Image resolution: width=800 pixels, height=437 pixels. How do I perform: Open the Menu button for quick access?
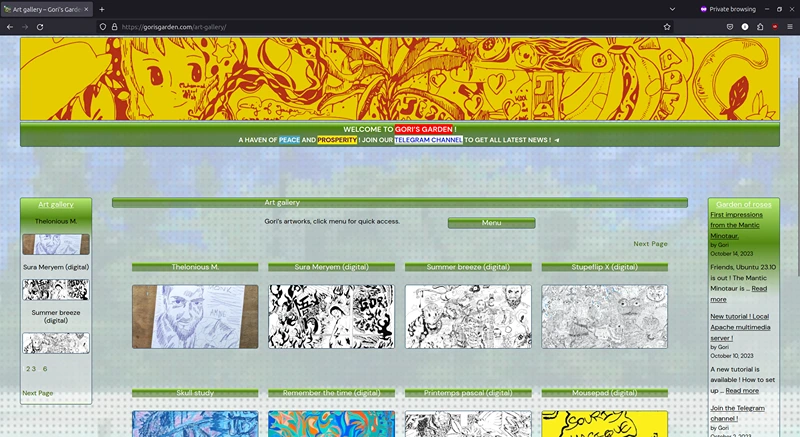click(x=491, y=223)
